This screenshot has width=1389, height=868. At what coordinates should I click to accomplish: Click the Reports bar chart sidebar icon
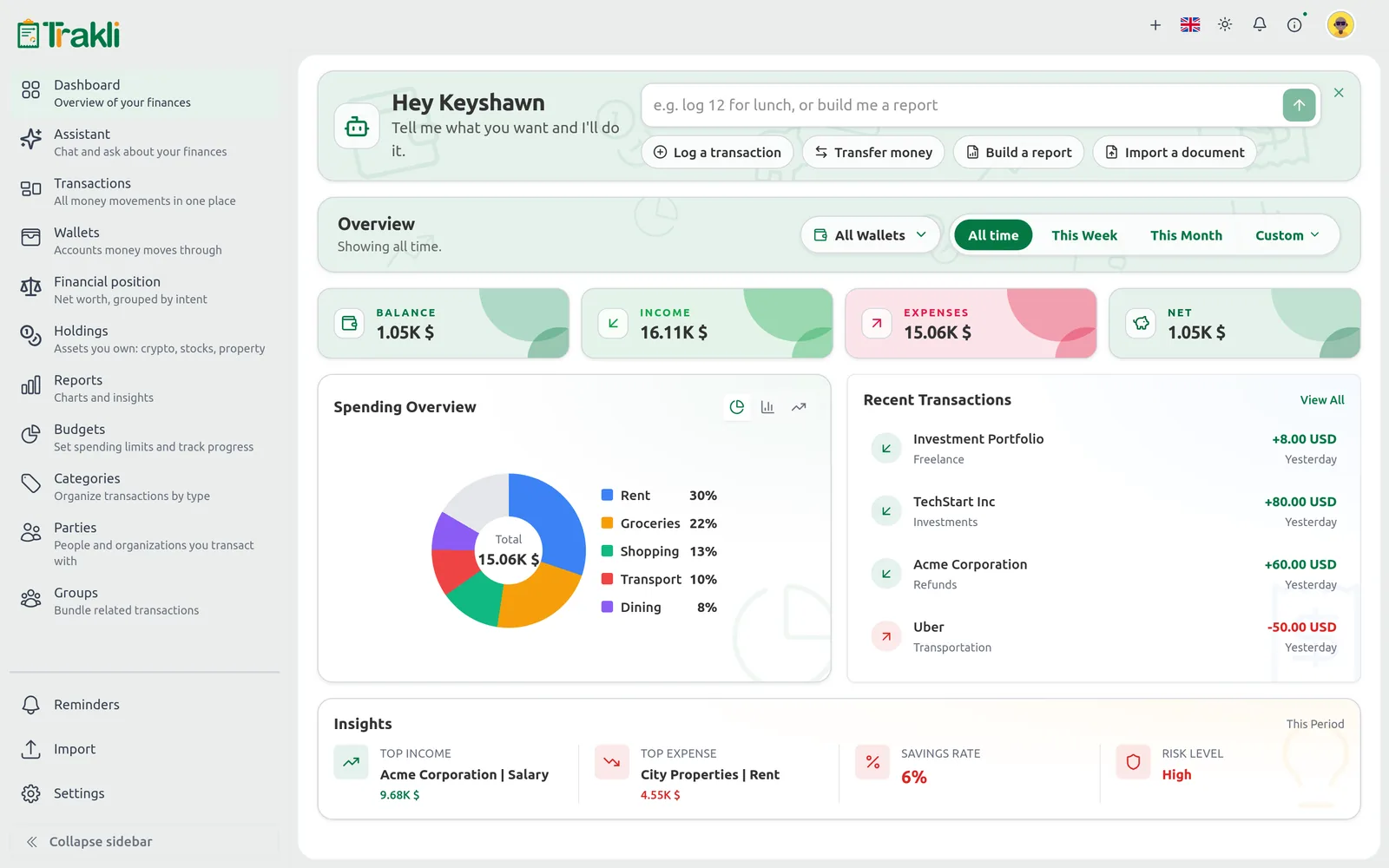[30, 385]
